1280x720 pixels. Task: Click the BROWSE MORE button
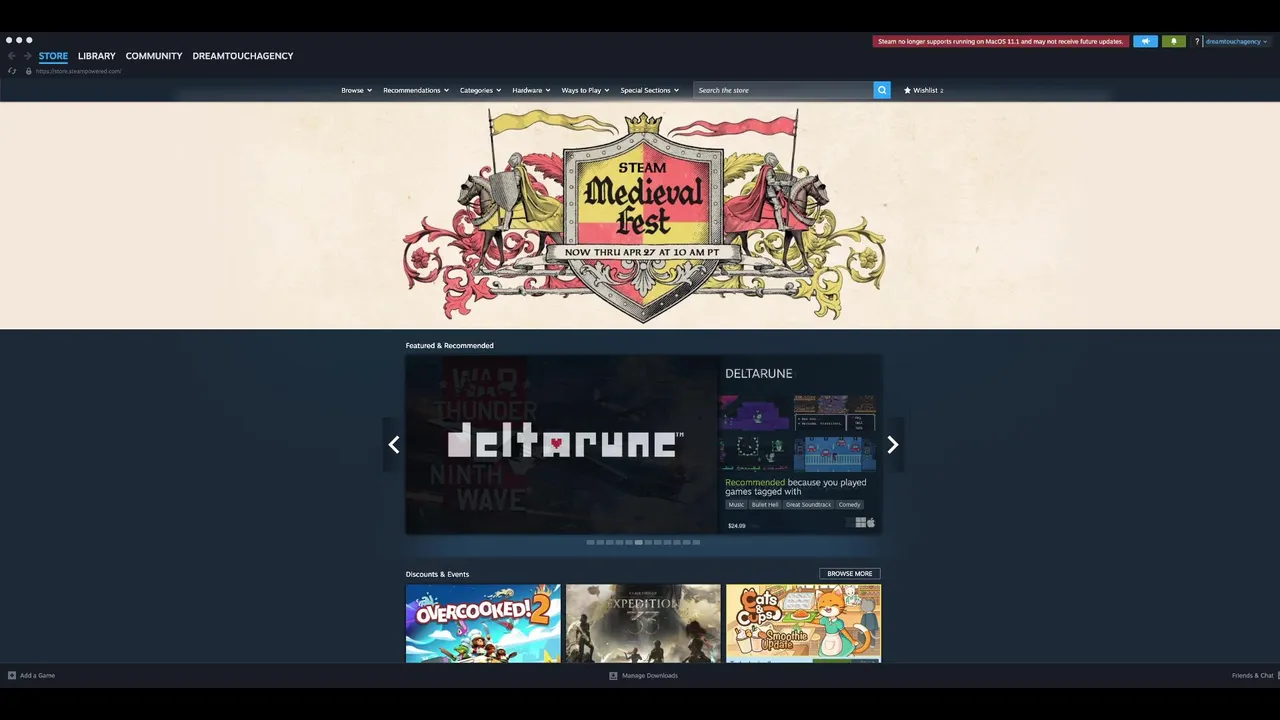coord(850,574)
